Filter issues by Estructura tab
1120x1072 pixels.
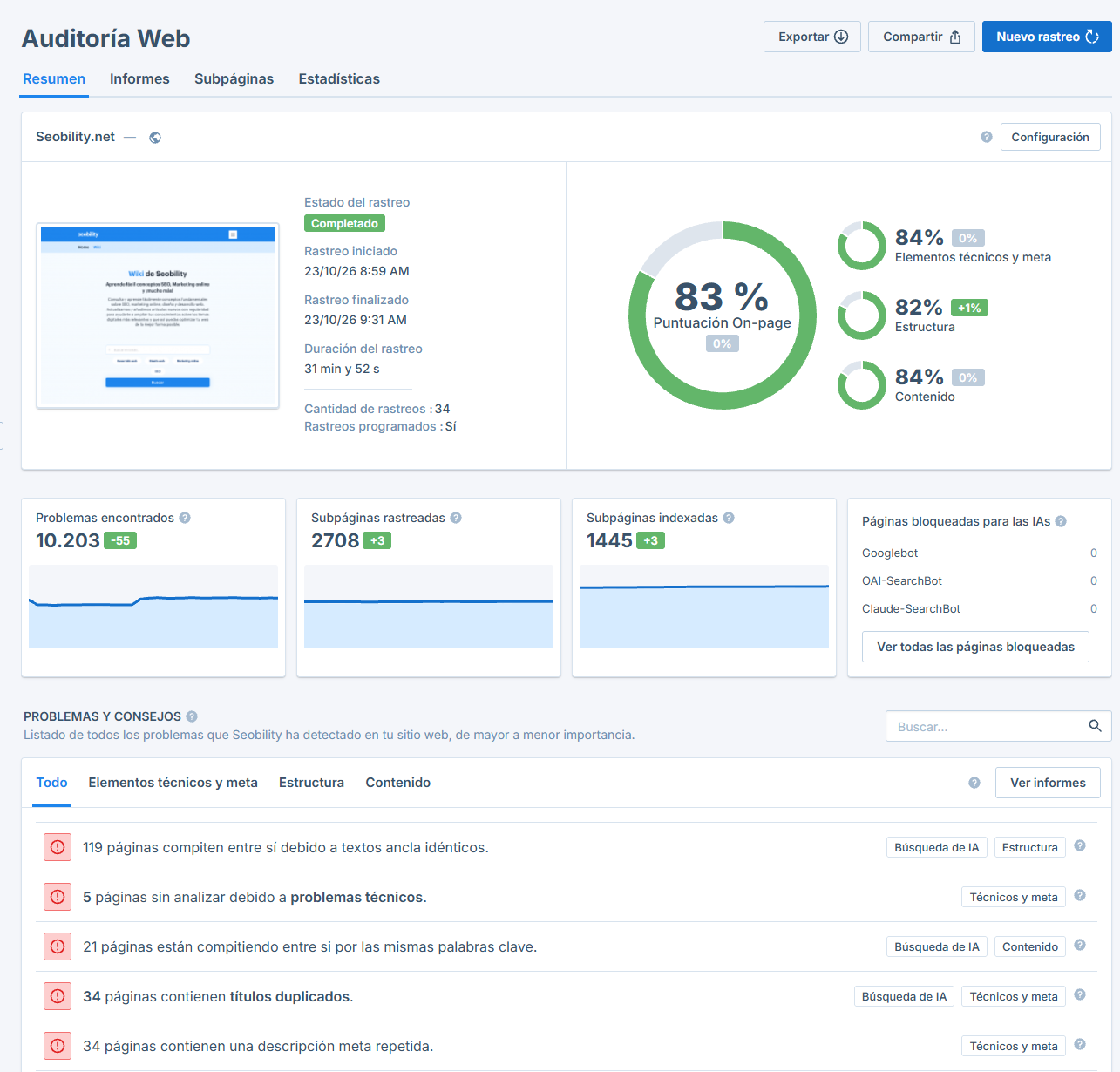[x=311, y=783]
